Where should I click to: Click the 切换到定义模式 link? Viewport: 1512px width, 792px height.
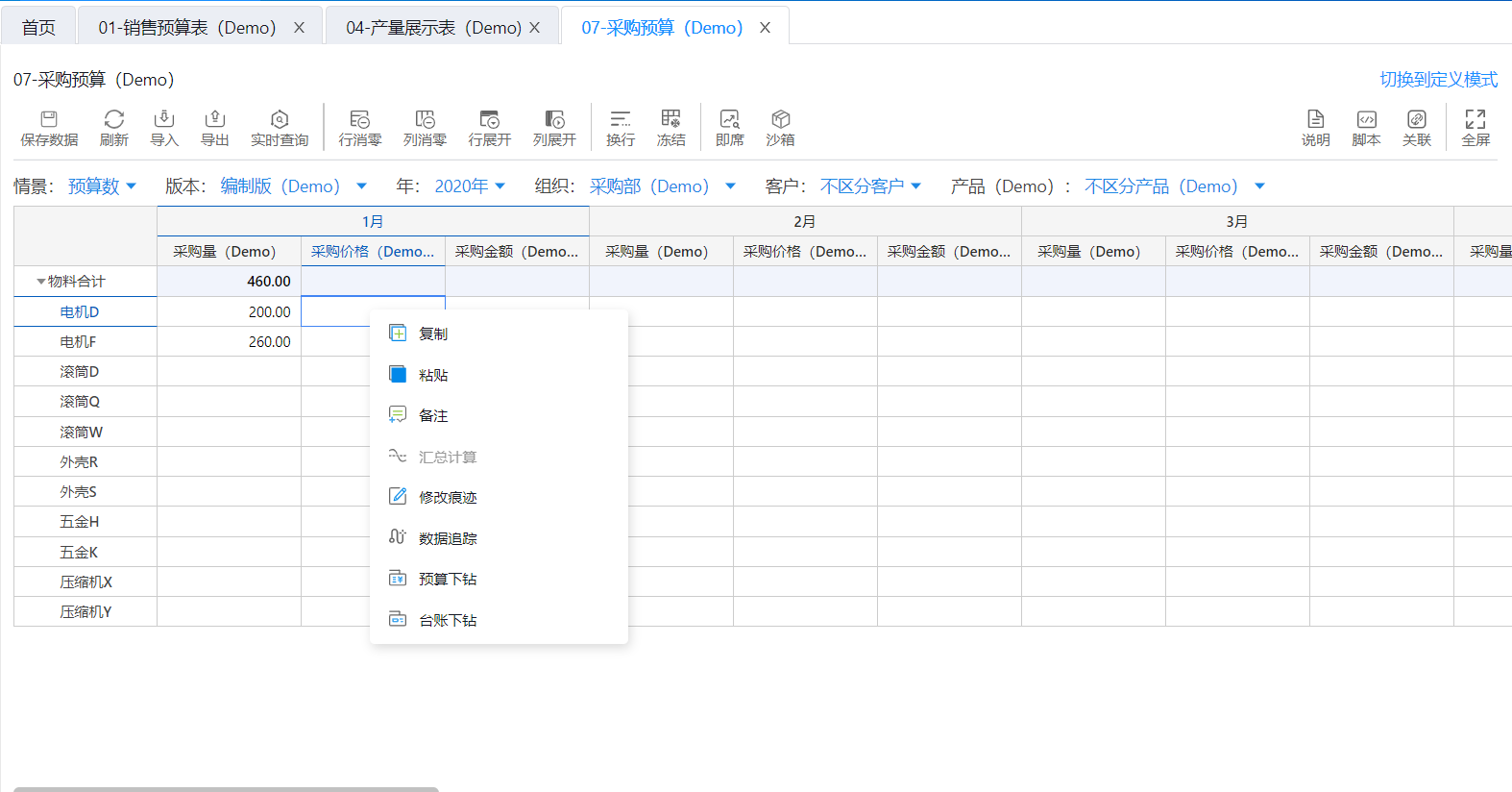tap(1438, 80)
